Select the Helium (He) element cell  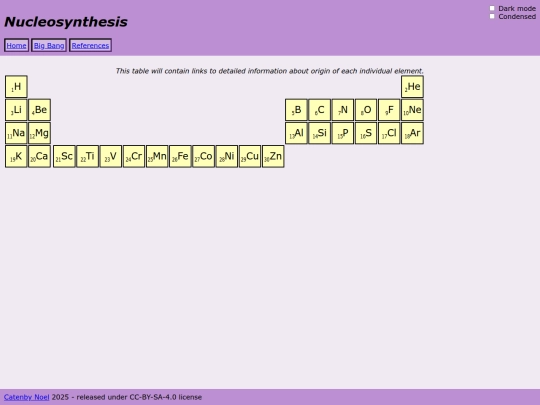click(x=412, y=87)
